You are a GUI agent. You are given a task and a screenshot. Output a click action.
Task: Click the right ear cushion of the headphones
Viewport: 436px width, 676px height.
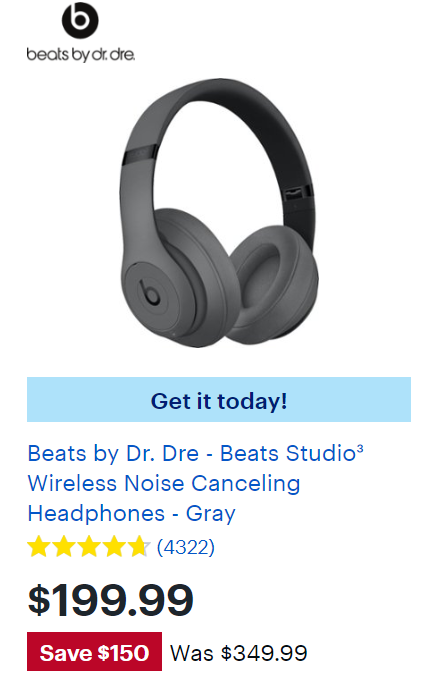tap(274, 280)
